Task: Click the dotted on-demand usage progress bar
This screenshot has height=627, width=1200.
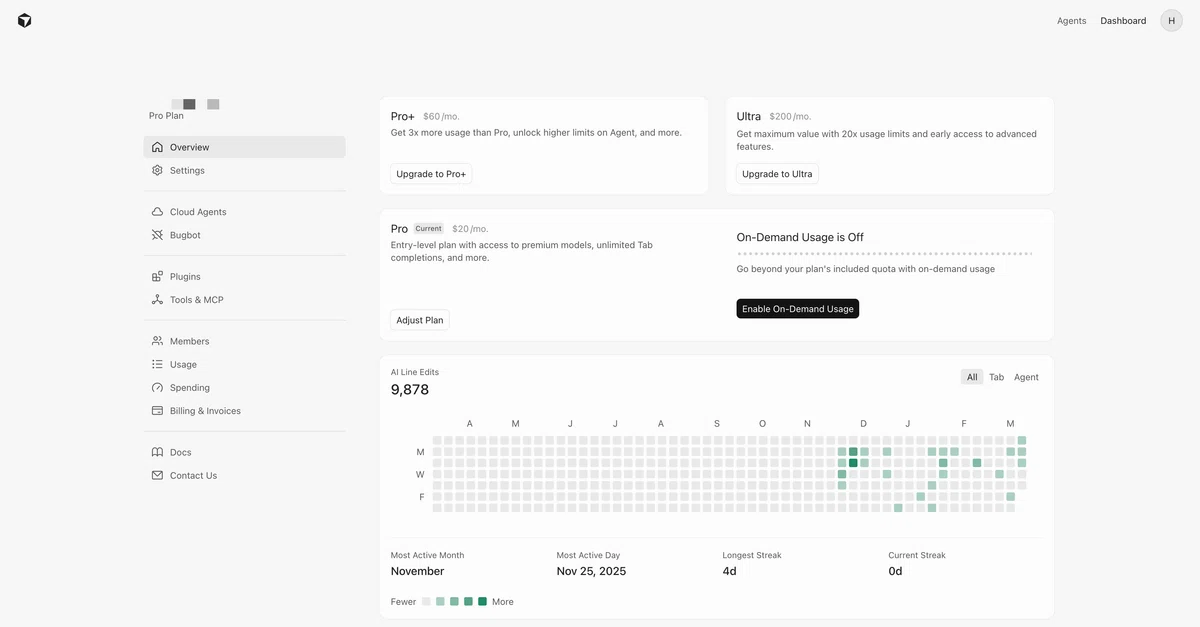Action: coord(885,254)
